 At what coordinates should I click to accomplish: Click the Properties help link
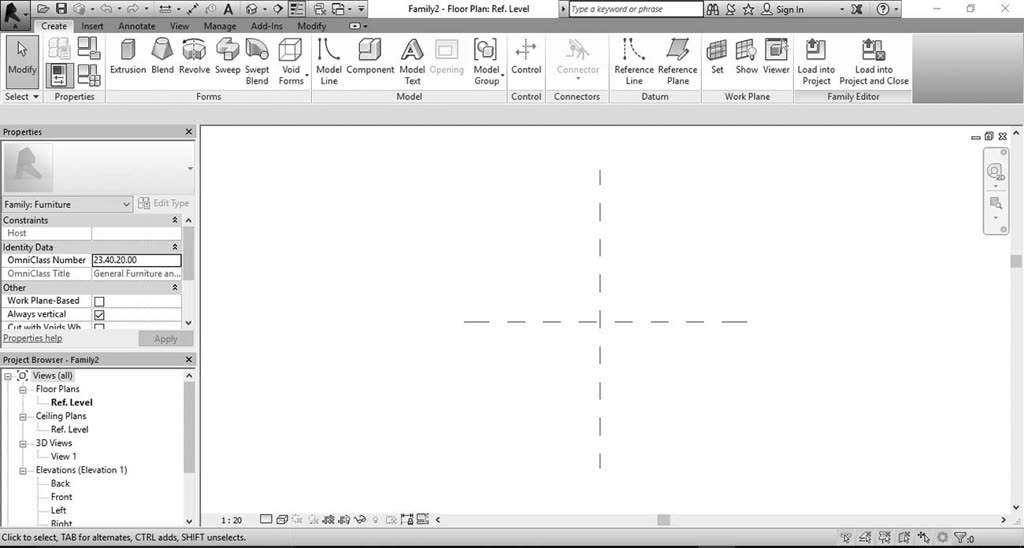click(33, 338)
